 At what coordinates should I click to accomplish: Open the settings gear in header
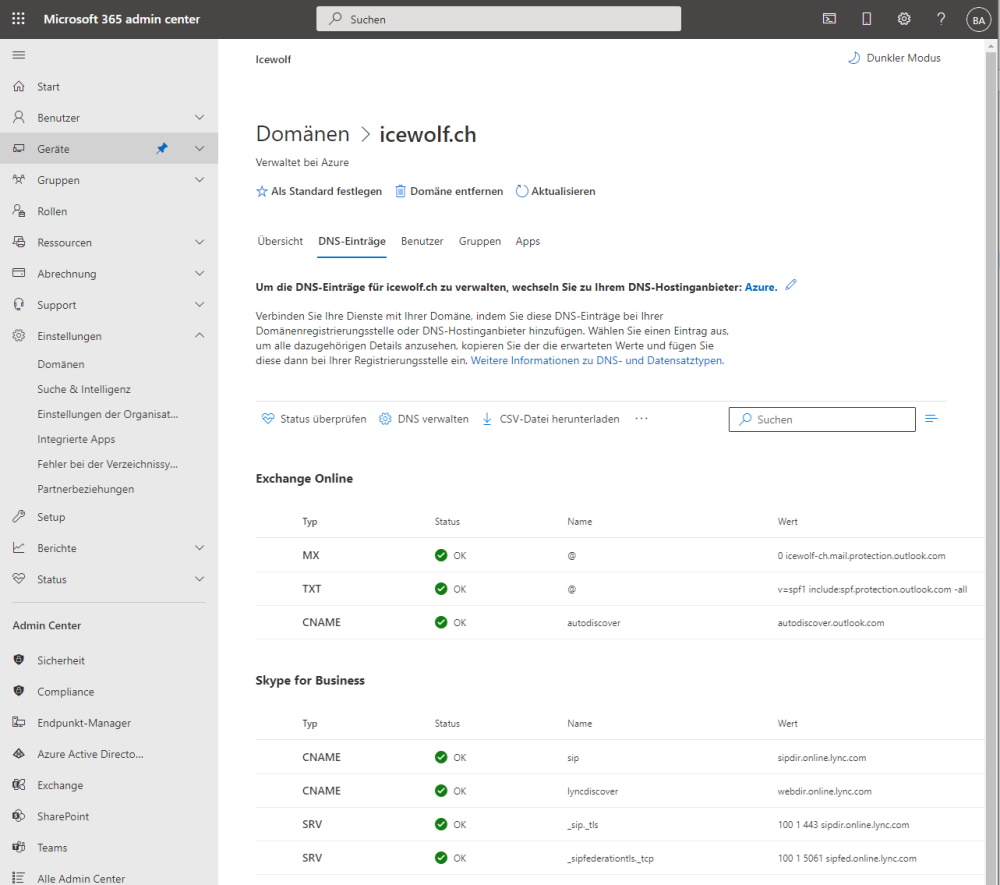904,19
